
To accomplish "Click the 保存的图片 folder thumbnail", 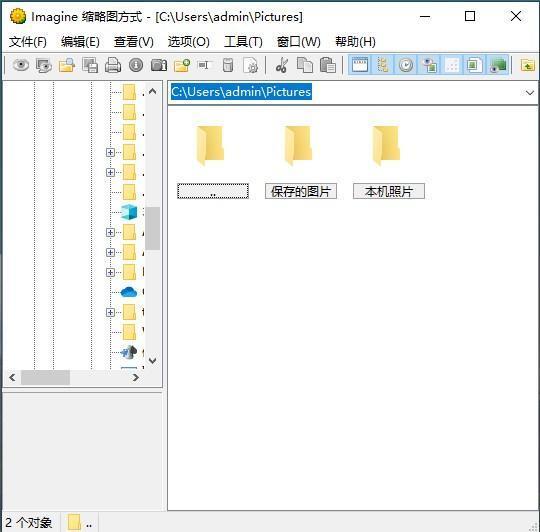I will pyautogui.click(x=298, y=145).
